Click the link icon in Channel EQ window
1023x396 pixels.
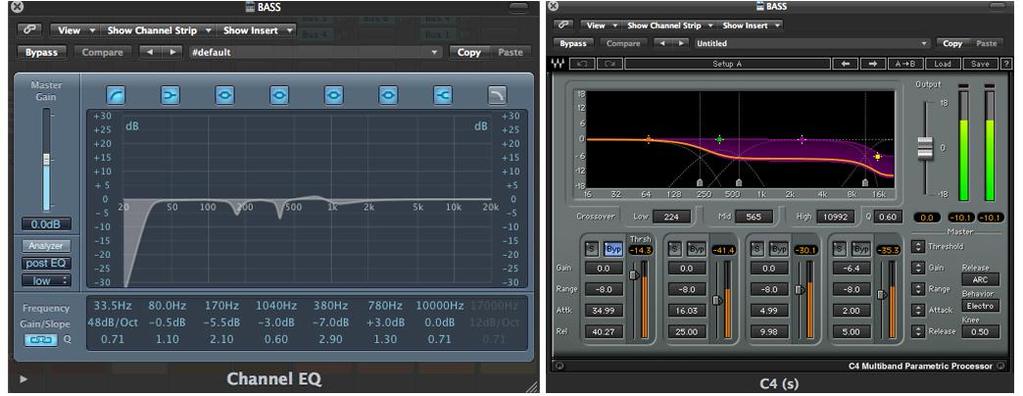[x=29, y=30]
